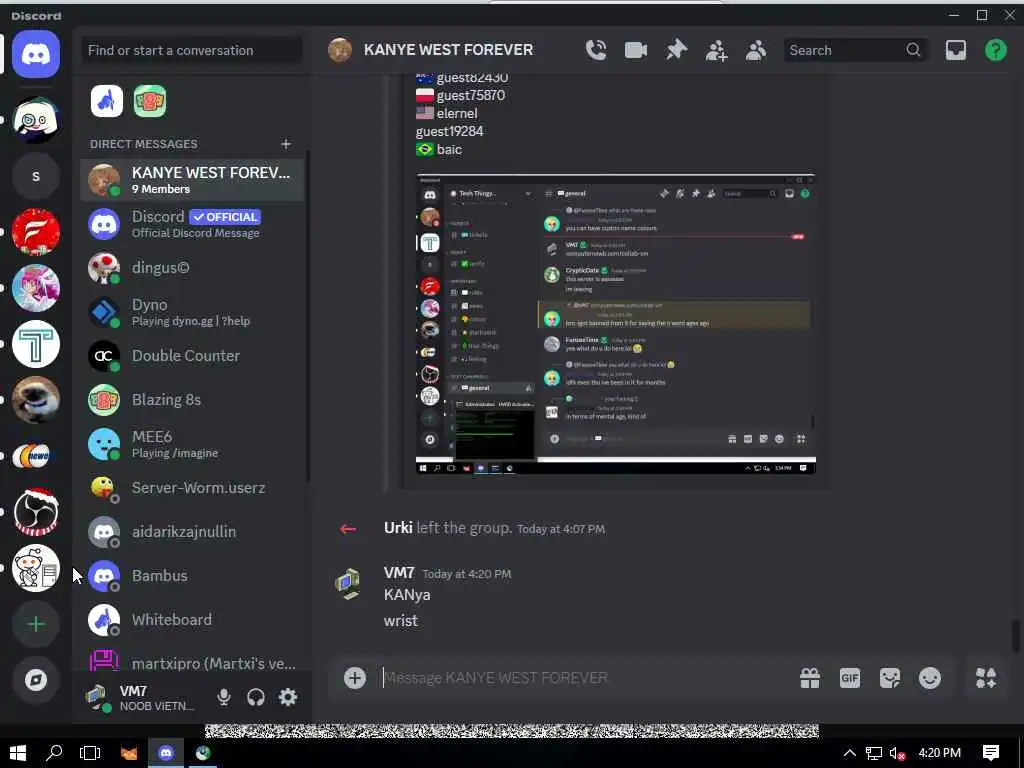Click VM7 username in the latest message

pyautogui.click(x=399, y=573)
